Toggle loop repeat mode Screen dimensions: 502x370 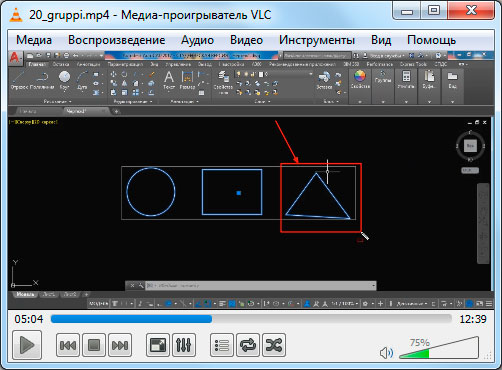[248, 345]
